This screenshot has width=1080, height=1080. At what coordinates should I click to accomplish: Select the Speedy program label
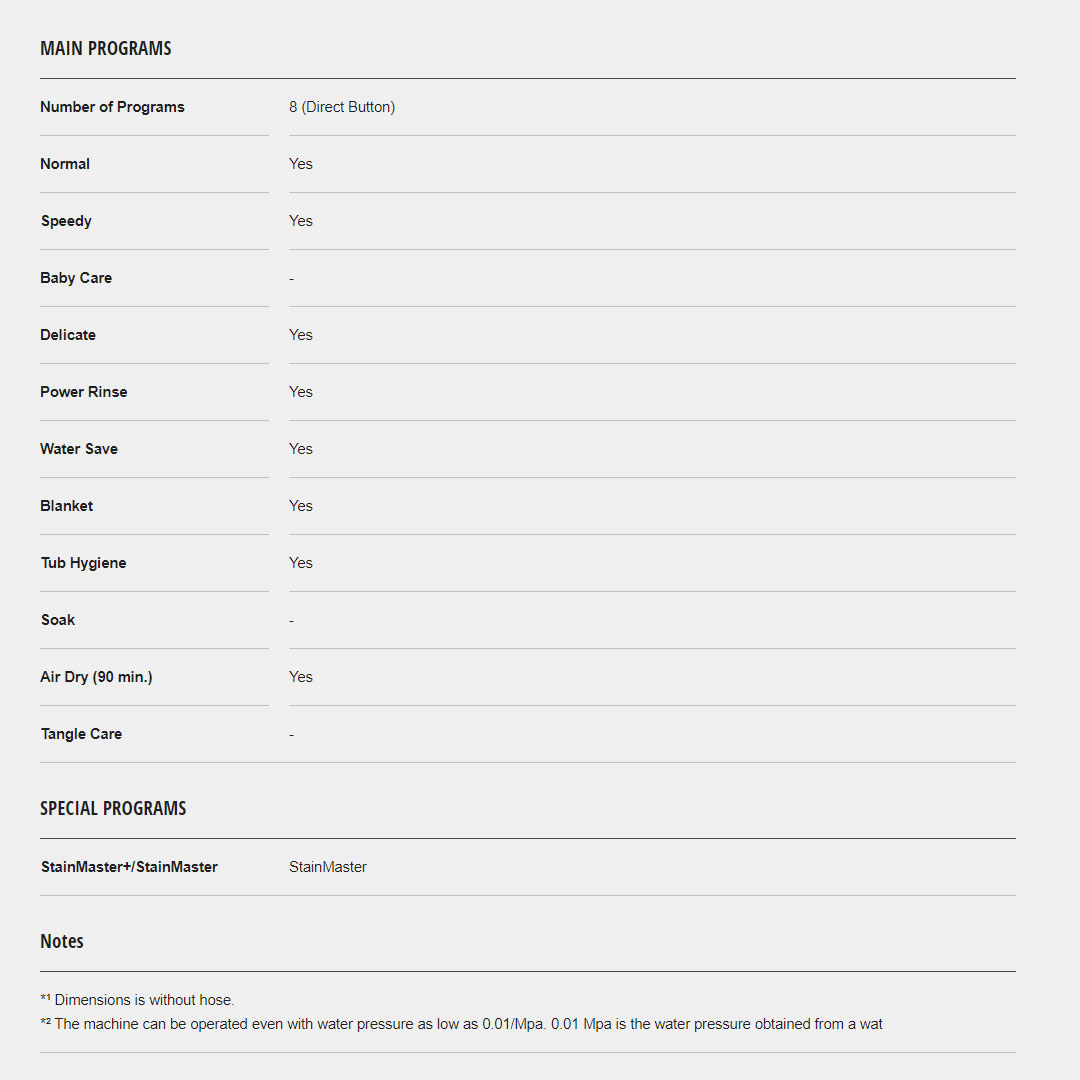point(66,221)
